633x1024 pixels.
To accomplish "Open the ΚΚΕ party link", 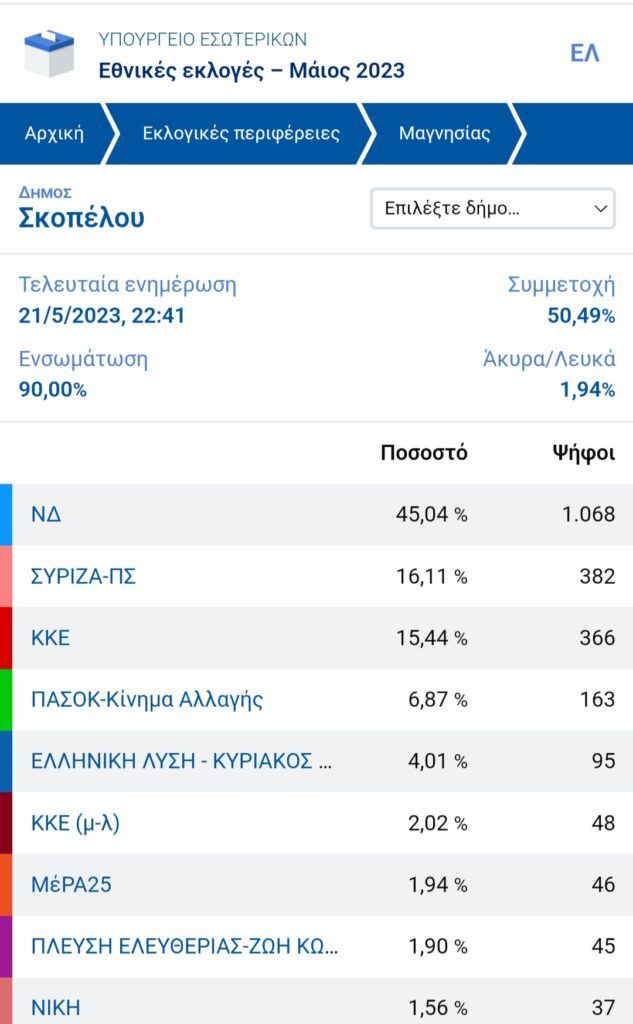I will (50, 638).
